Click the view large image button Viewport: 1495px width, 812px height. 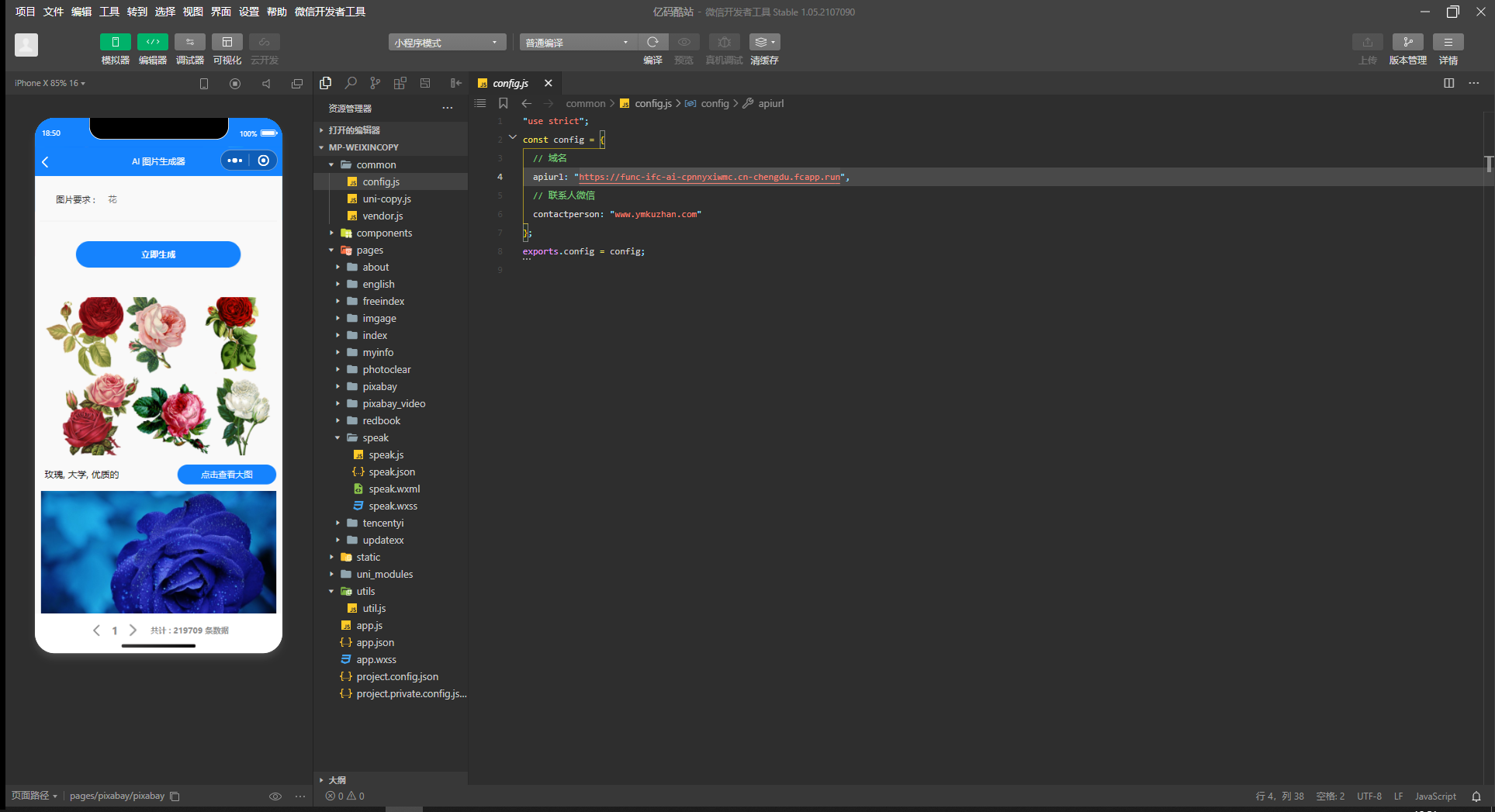click(x=227, y=475)
